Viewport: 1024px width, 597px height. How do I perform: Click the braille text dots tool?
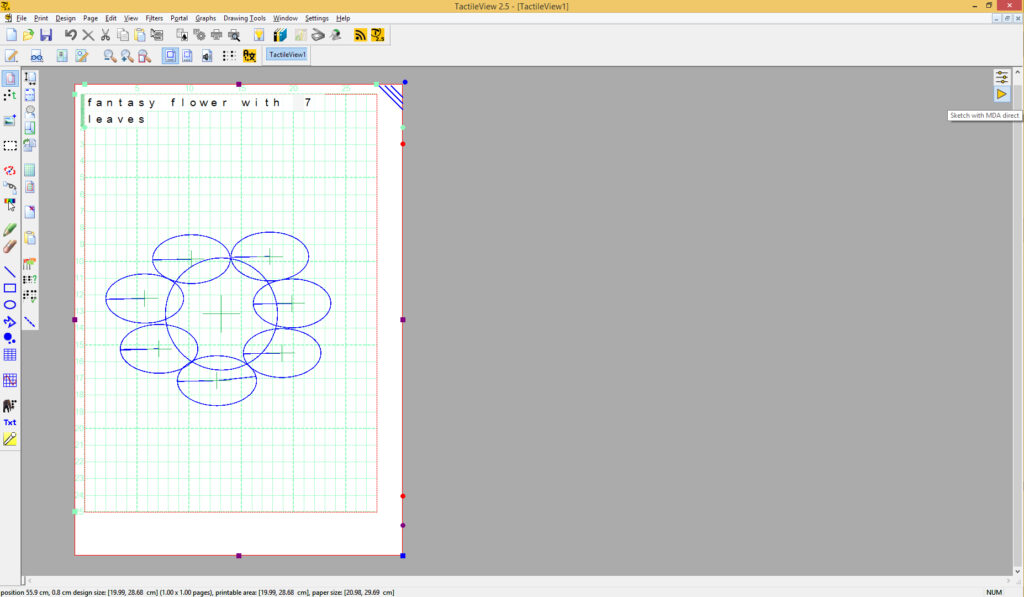10,95
